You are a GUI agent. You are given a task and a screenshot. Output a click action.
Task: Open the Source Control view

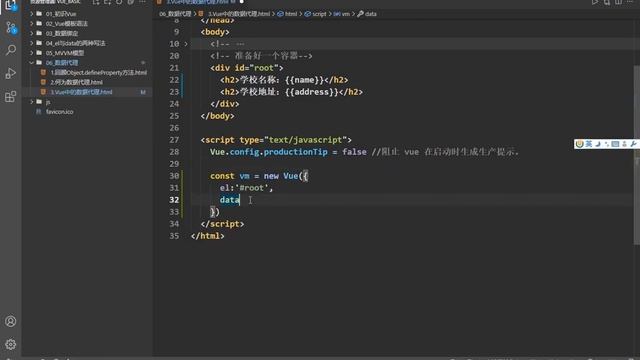pos(11,28)
